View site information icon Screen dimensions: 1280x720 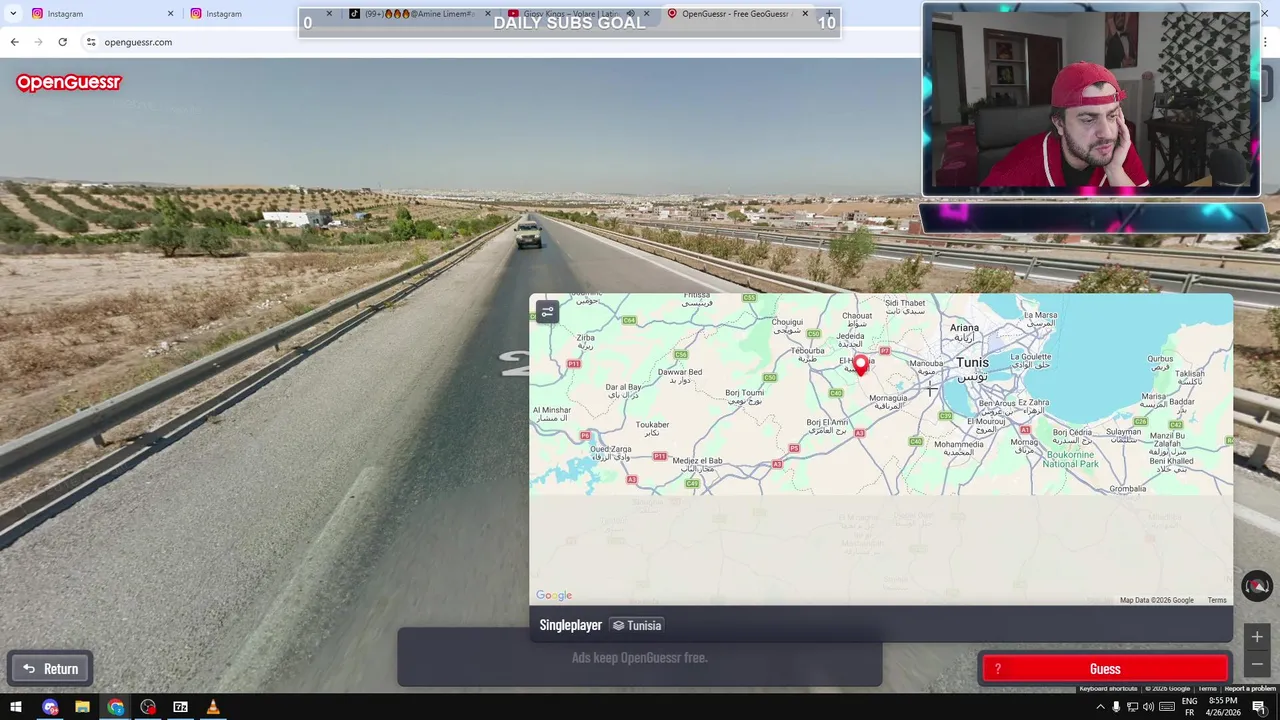pos(91,42)
